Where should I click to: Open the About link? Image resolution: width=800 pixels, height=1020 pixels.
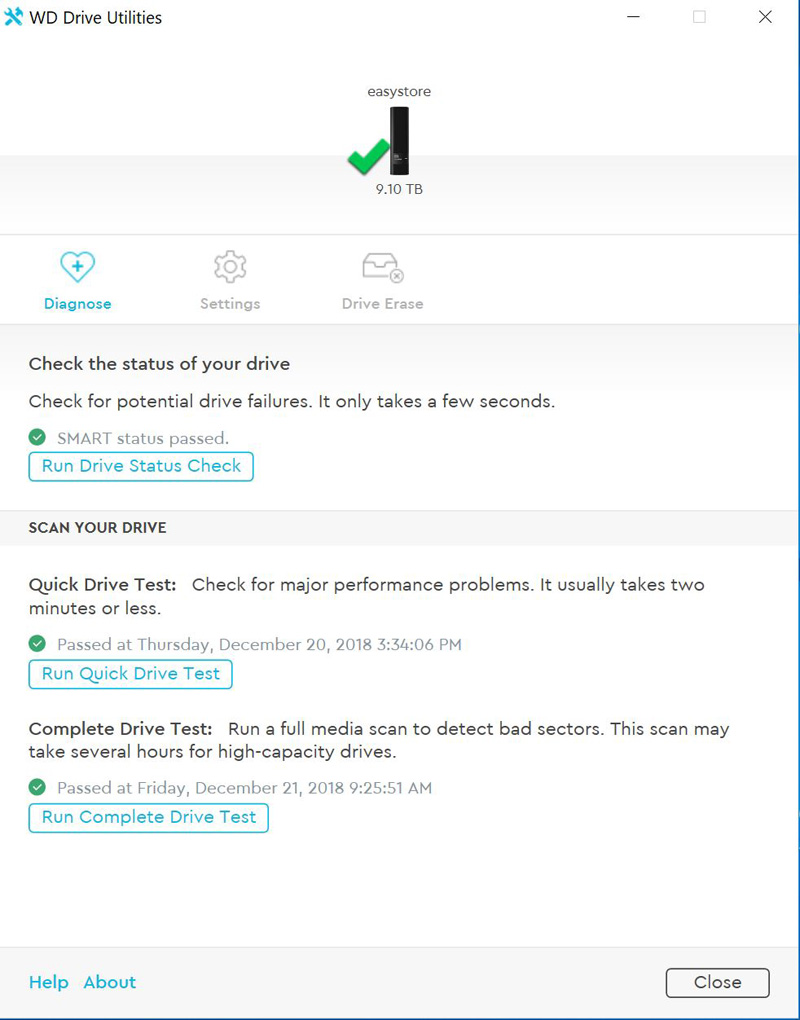click(x=110, y=982)
